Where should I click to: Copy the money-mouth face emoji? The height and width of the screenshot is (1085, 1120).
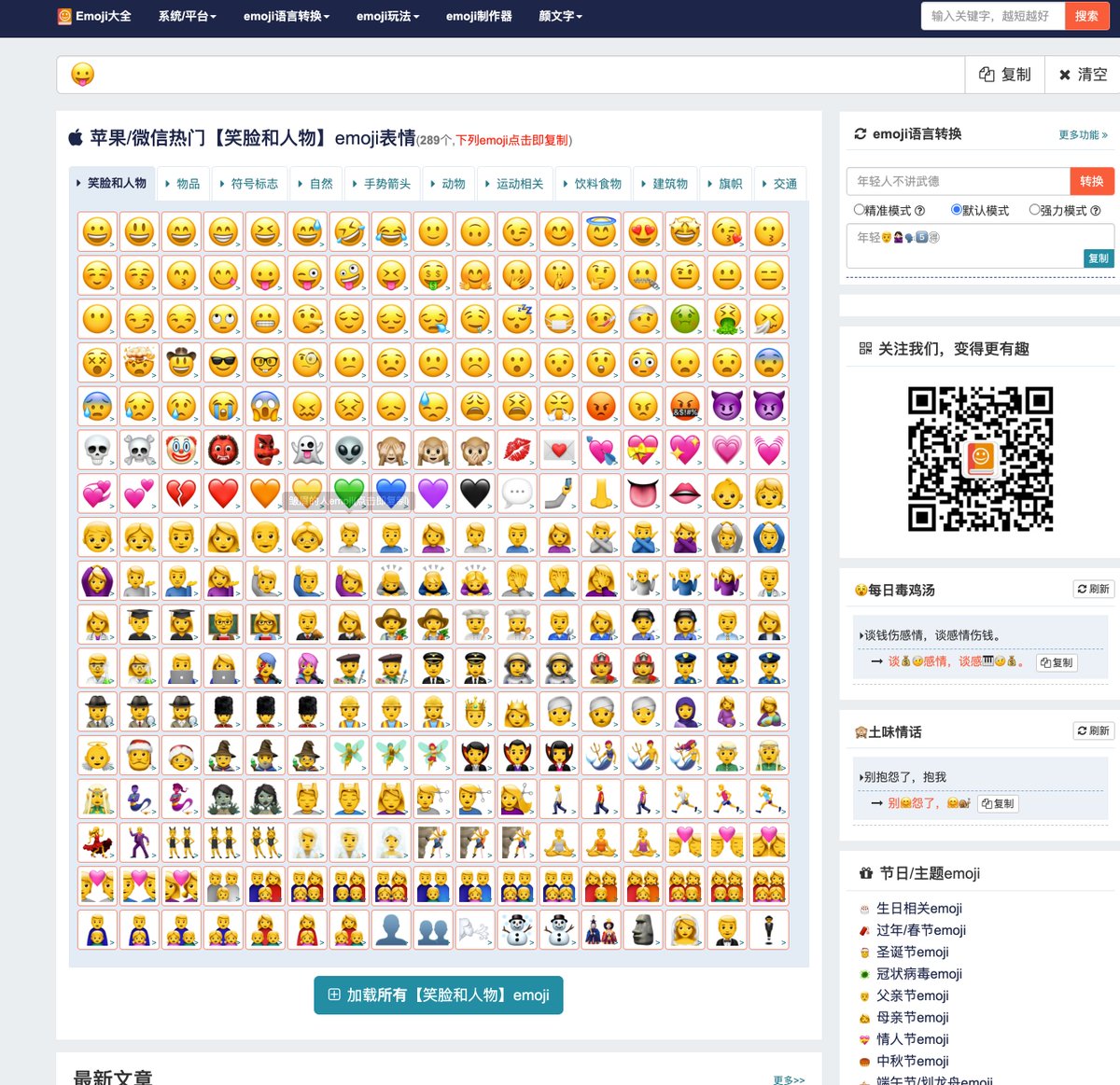pos(433,275)
